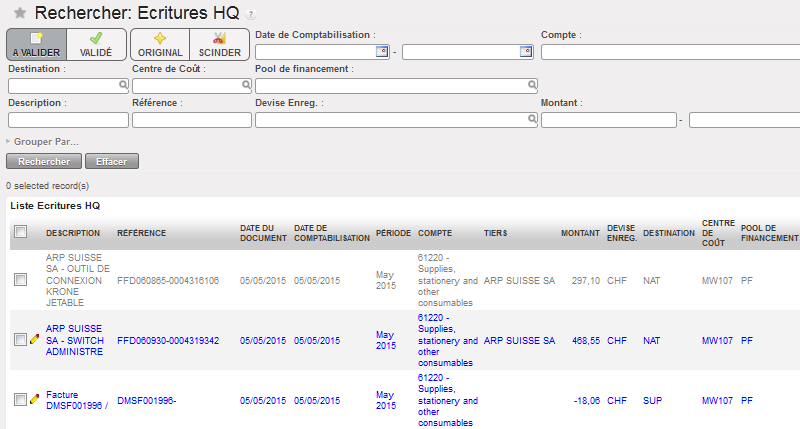Open the help icon beside Ecritures HQ
800x429 pixels.
click(x=250, y=15)
